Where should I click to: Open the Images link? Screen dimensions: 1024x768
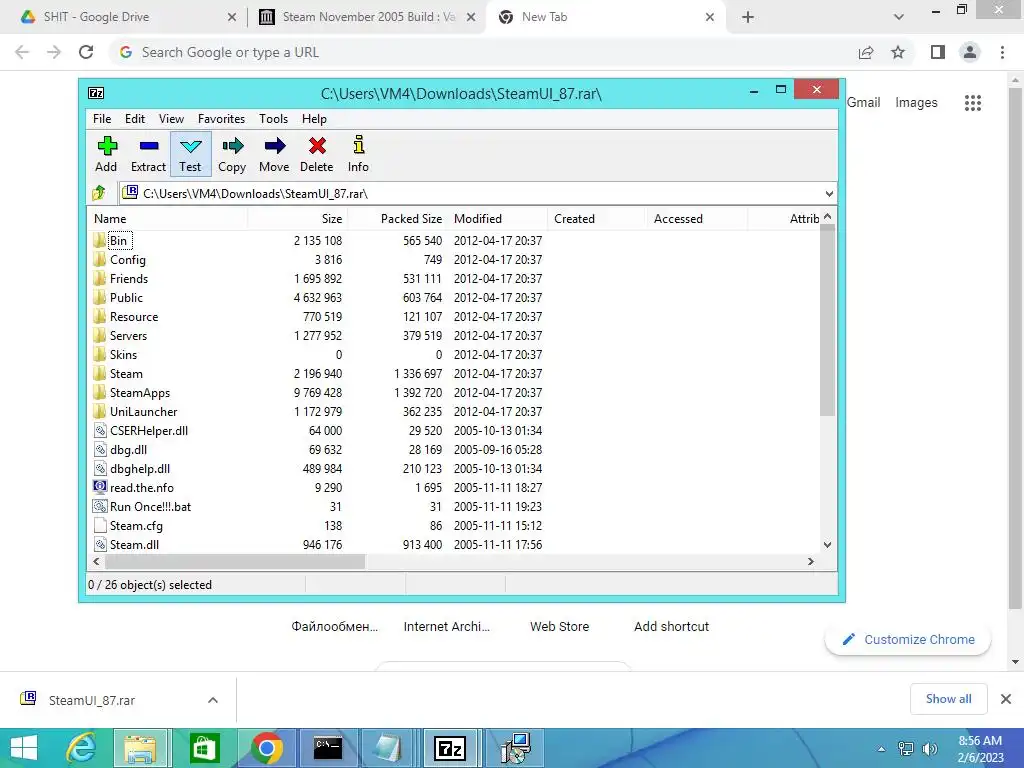click(x=916, y=103)
